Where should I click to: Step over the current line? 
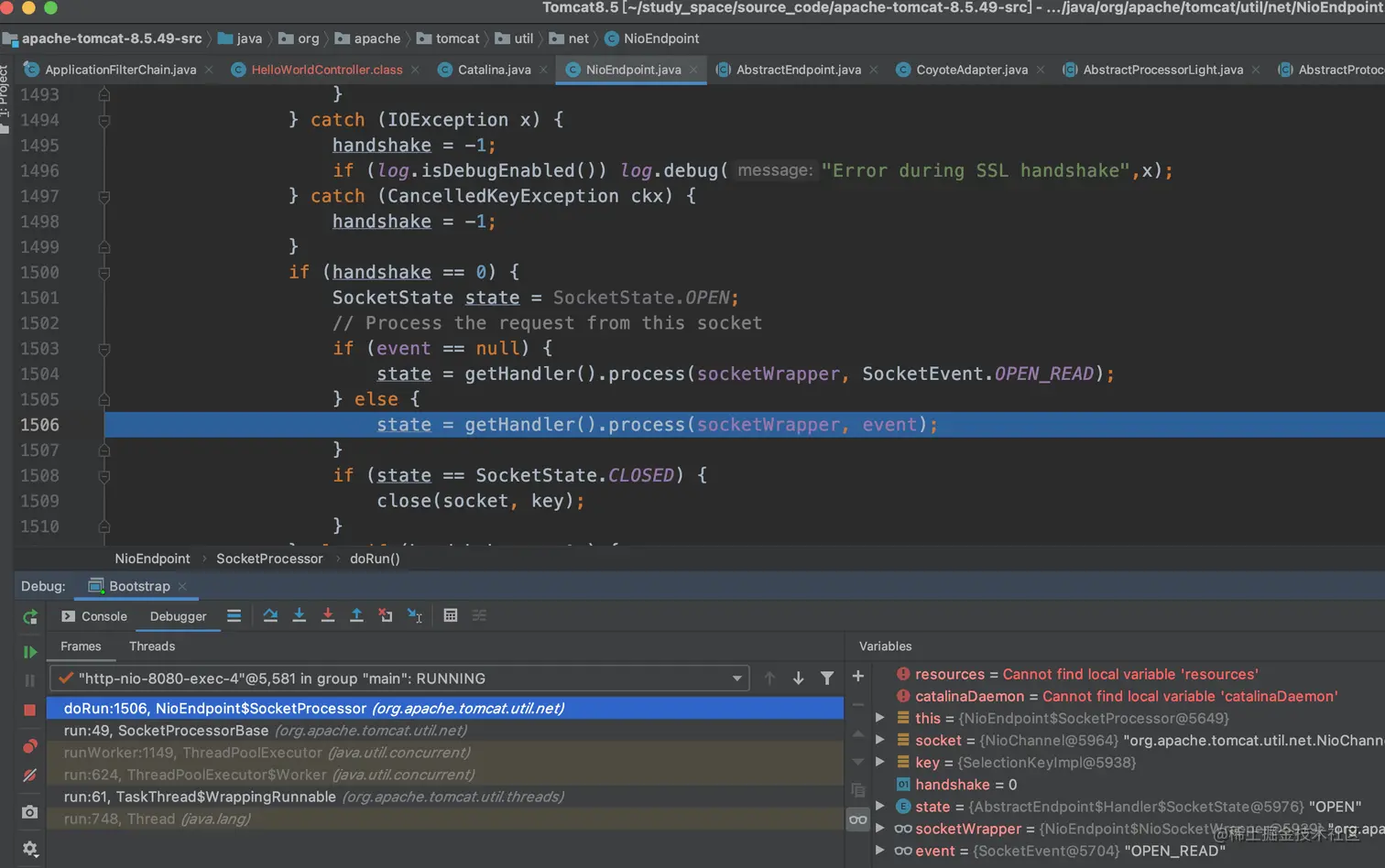pos(270,616)
